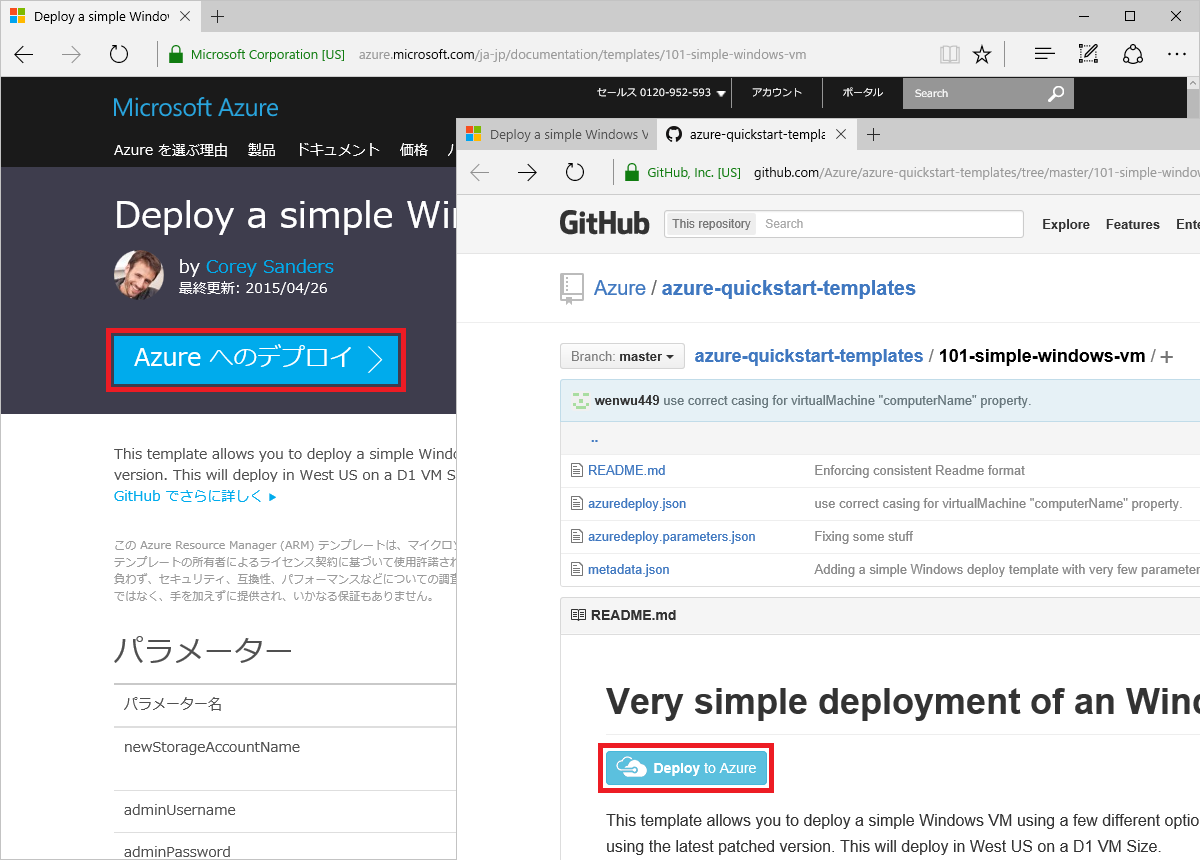This screenshot has height=860, width=1200.
Task: Close the Deploy a simple Windows tab in the Azure window
Action: pos(183,16)
